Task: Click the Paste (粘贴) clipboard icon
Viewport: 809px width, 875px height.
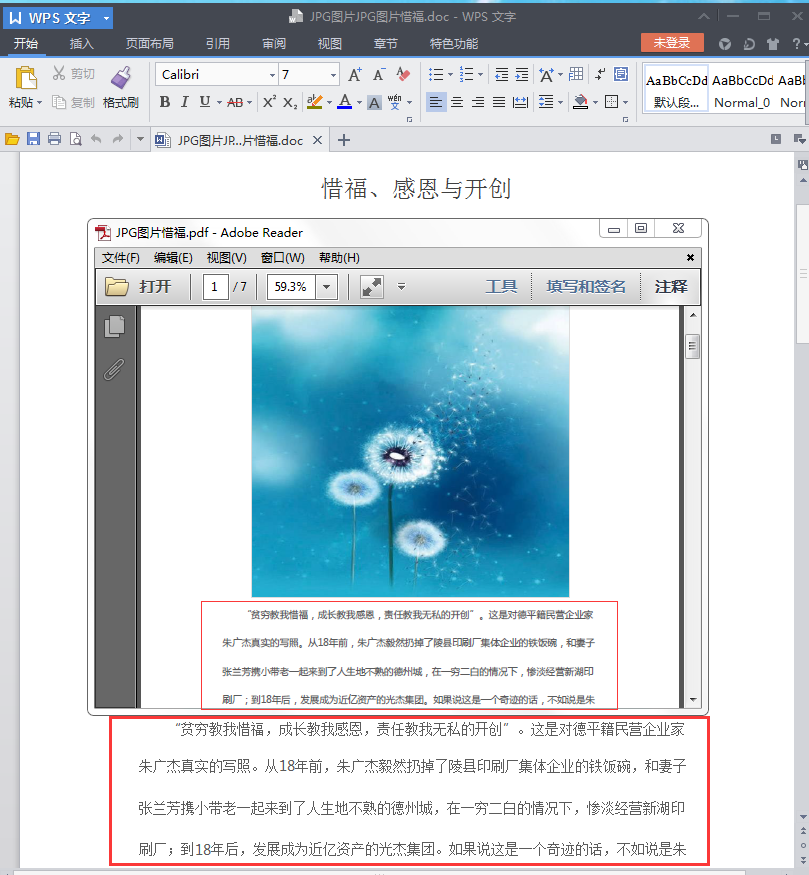Action: click(26, 78)
